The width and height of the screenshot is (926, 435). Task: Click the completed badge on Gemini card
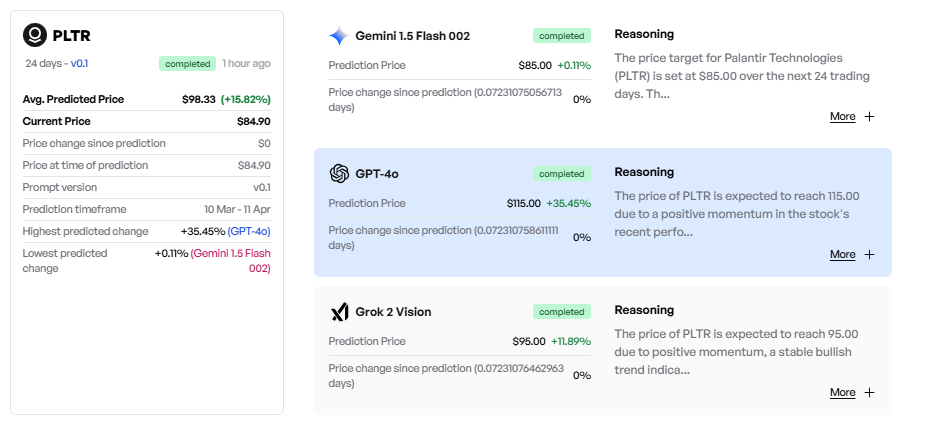[561, 36]
